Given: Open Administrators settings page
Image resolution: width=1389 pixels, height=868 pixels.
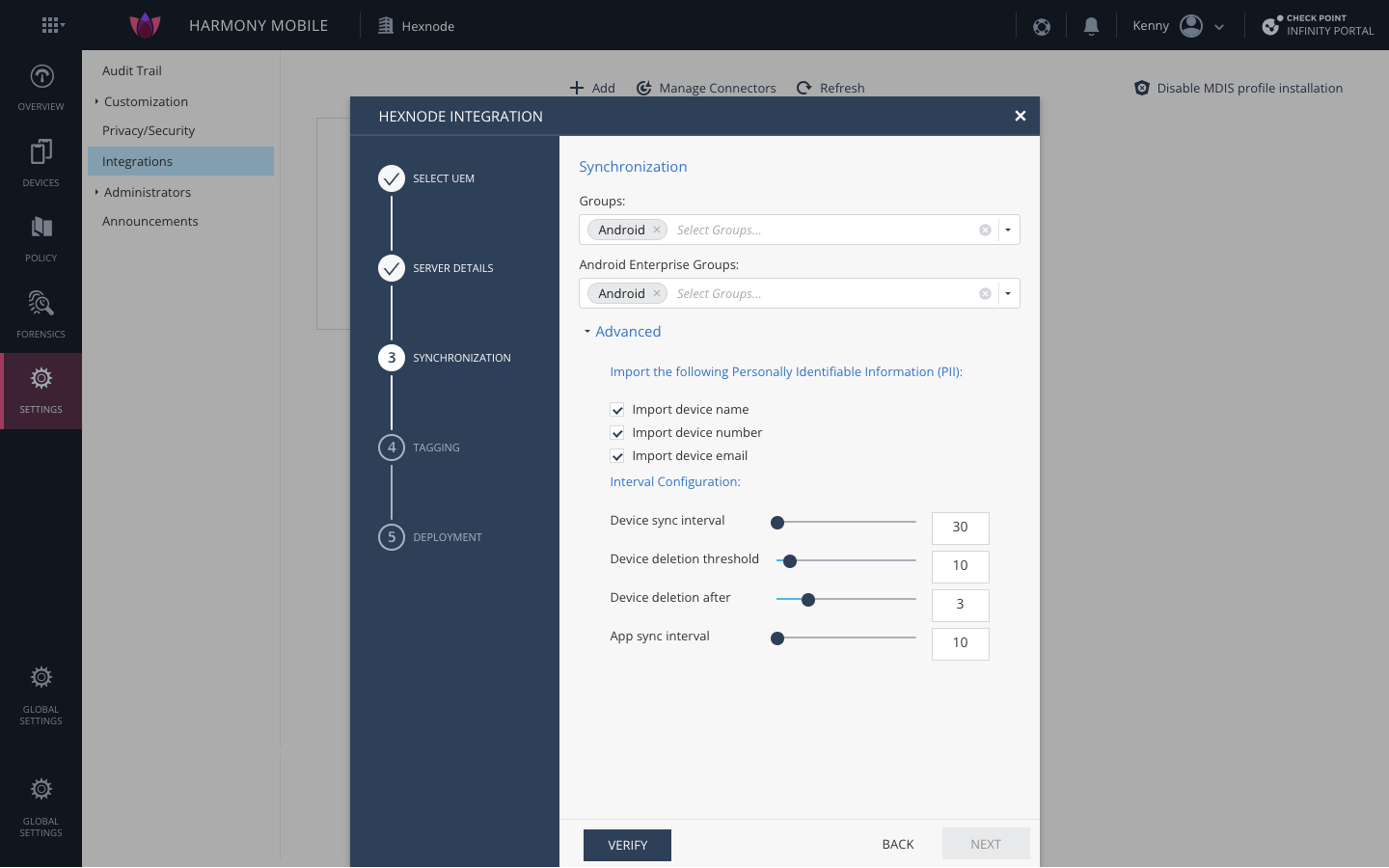Looking at the screenshot, I should 148,192.
